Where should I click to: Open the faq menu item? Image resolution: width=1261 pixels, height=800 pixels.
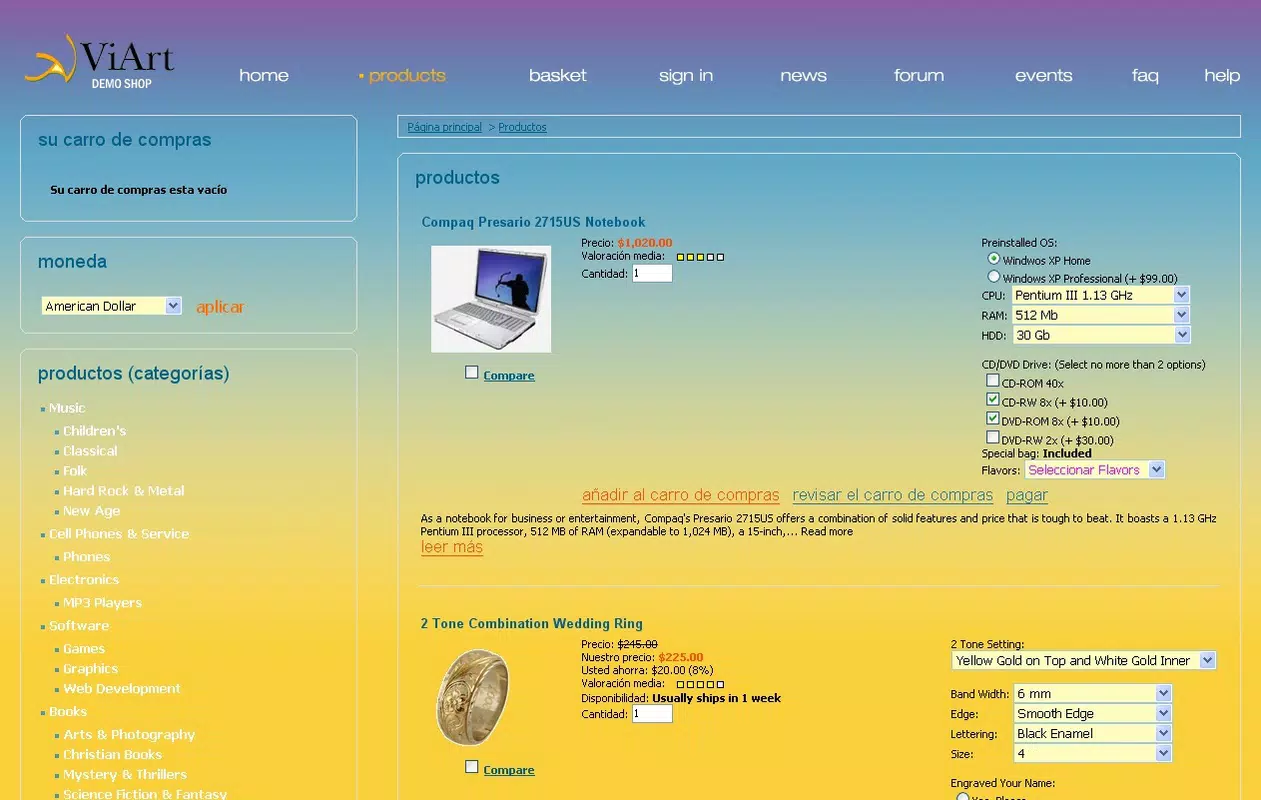pyautogui.click(x=1145, y=75)
